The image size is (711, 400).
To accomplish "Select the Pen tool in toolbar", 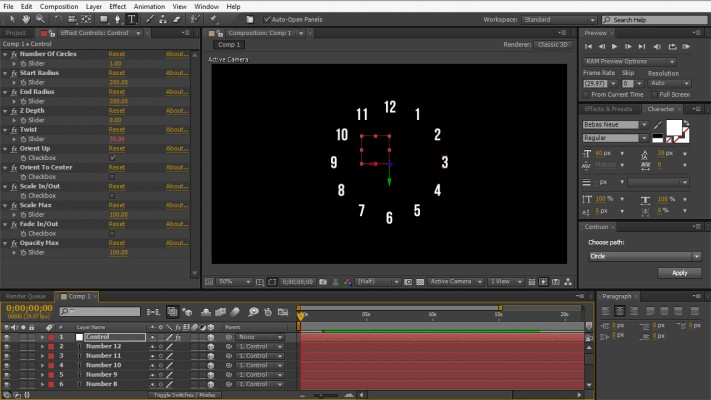I will pyautogui.click(x=118, y=19).
